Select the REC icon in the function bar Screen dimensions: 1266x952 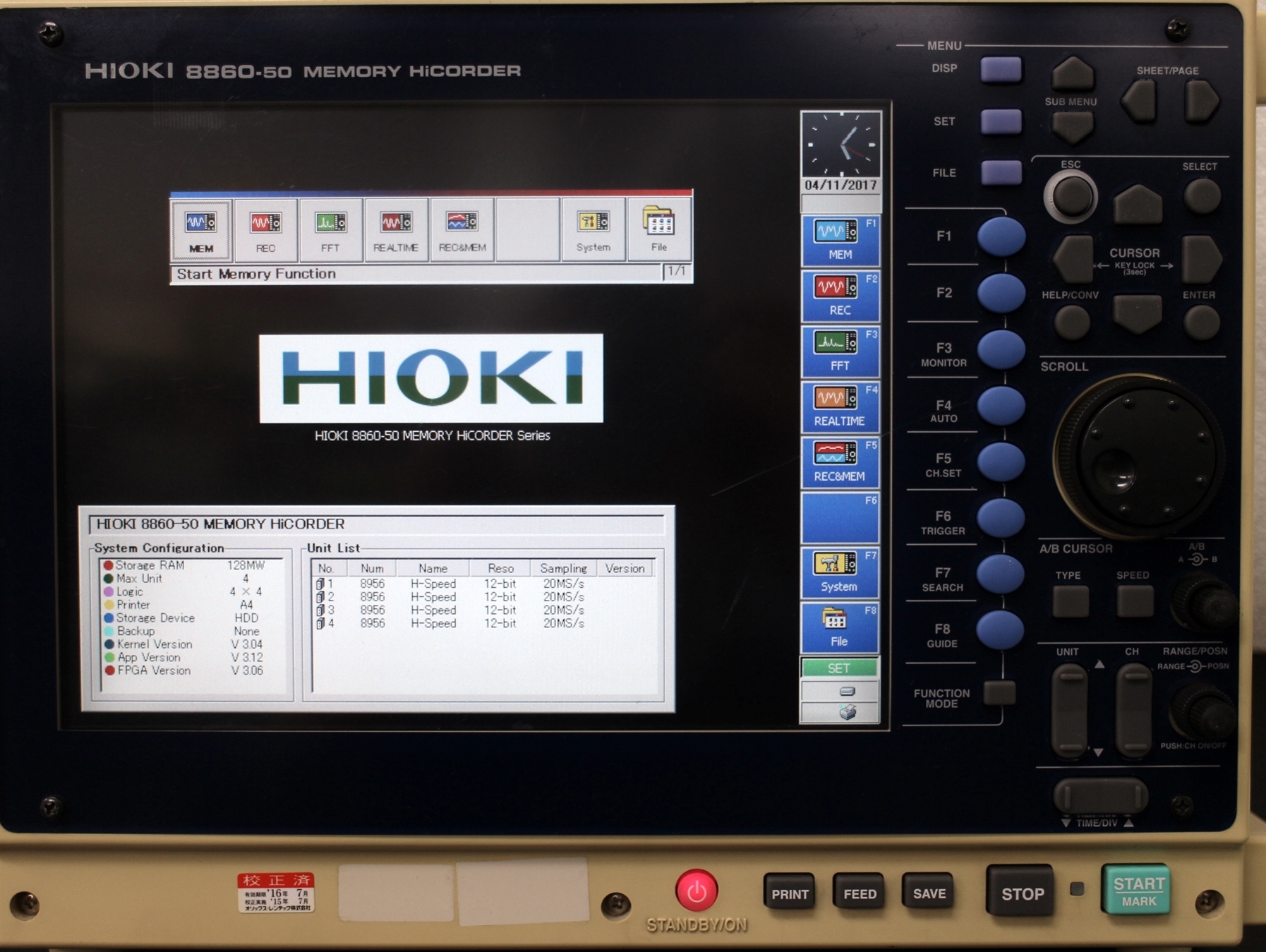(265, 230)
